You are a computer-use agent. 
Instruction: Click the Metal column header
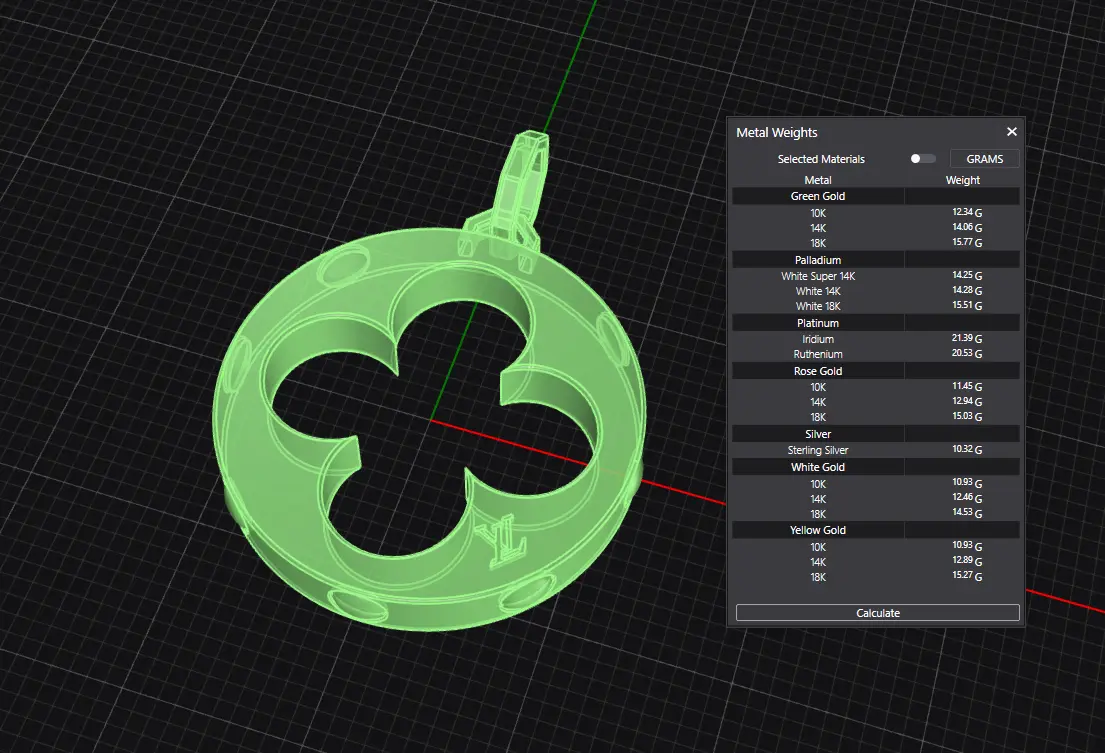(x=817, y=180)
